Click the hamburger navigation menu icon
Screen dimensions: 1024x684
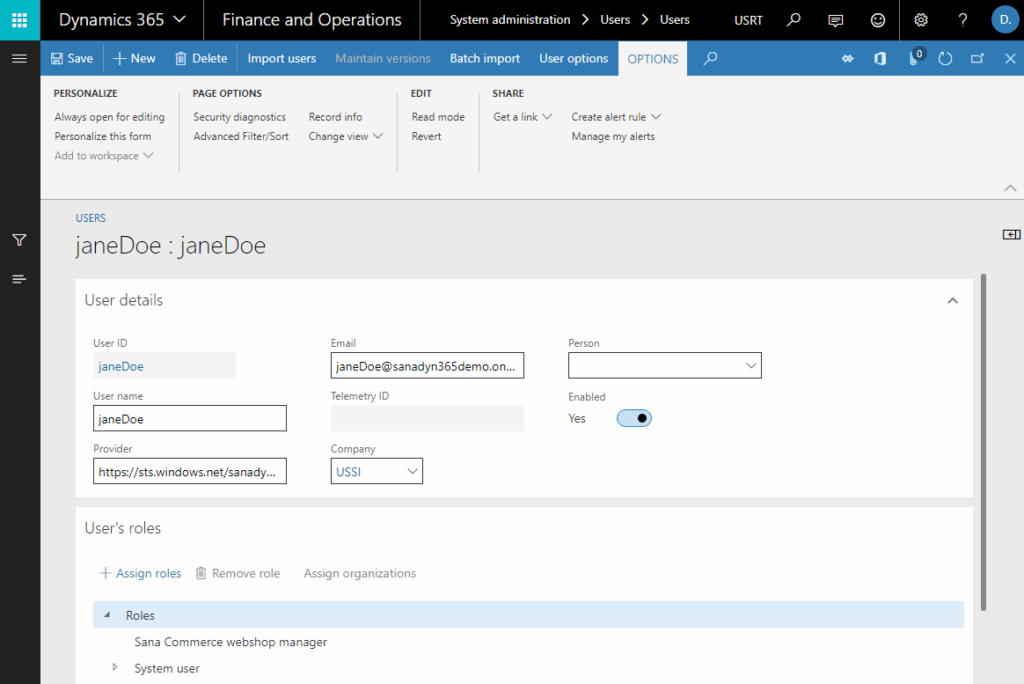coord(19,59)
